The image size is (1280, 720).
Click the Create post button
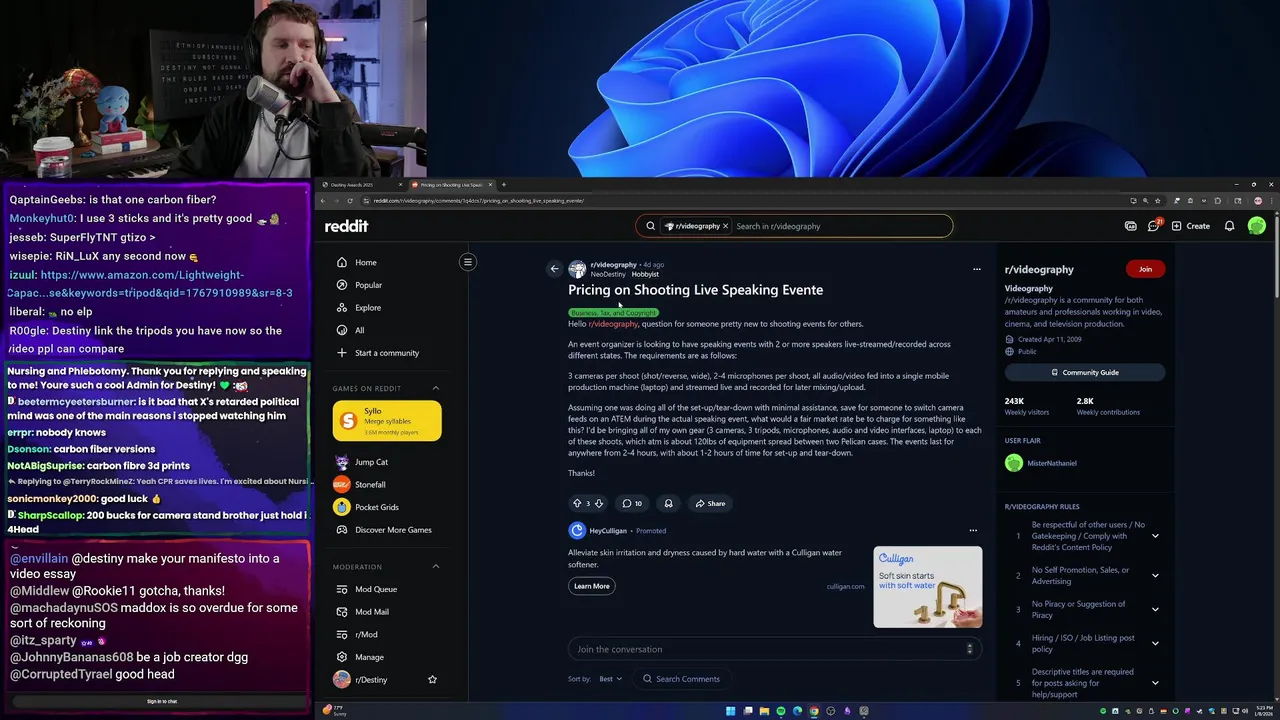coord(1191,226)
